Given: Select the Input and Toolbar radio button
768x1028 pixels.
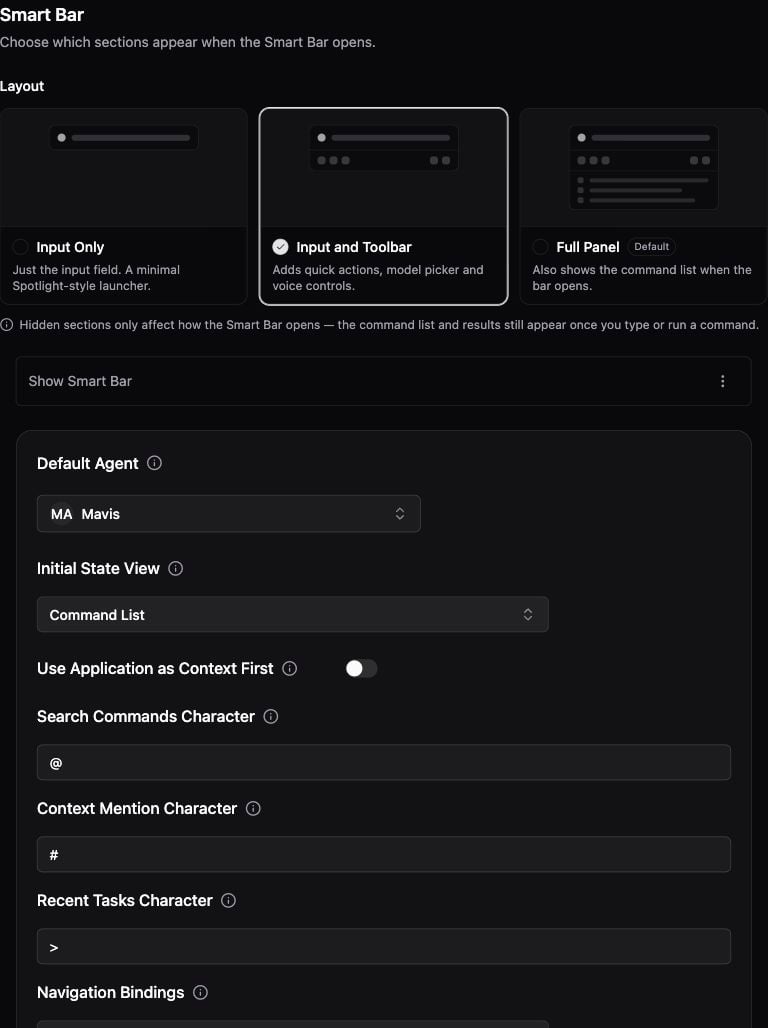Looking at the screenshot, I should click(x=280, y=247).
